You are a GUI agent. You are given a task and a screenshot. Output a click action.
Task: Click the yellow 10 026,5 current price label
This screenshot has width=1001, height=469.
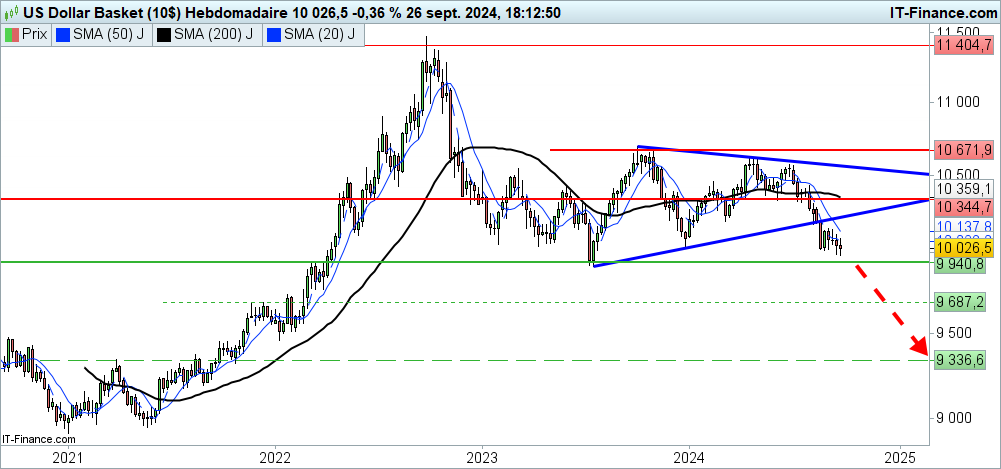pos(963,247)
